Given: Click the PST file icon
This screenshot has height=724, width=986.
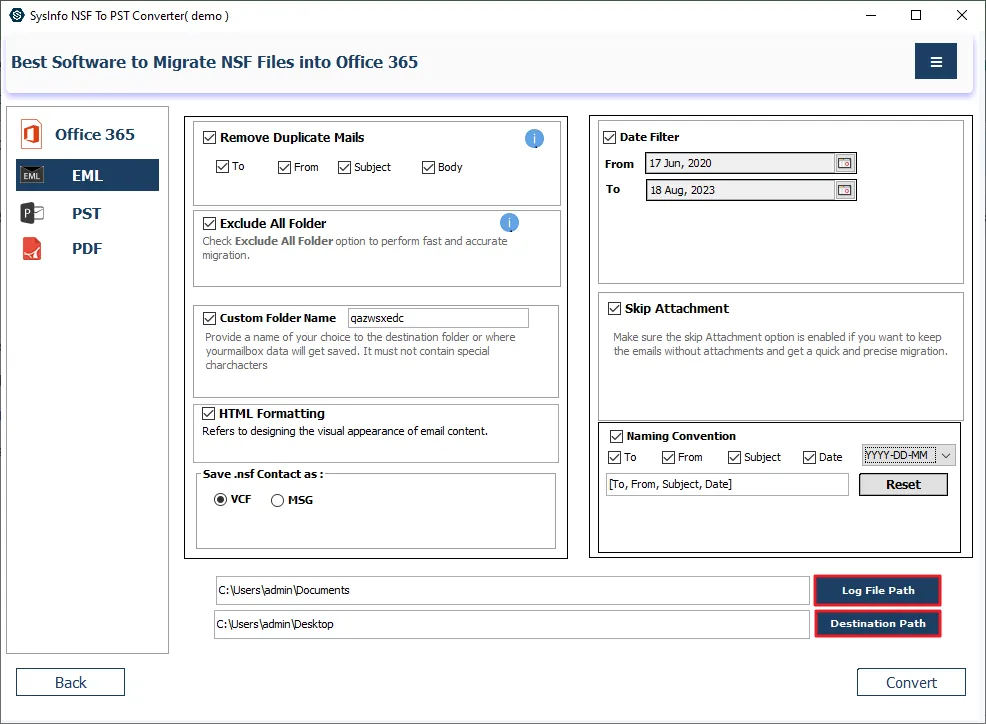Looking at the screenshot, I should click(32, 213).
